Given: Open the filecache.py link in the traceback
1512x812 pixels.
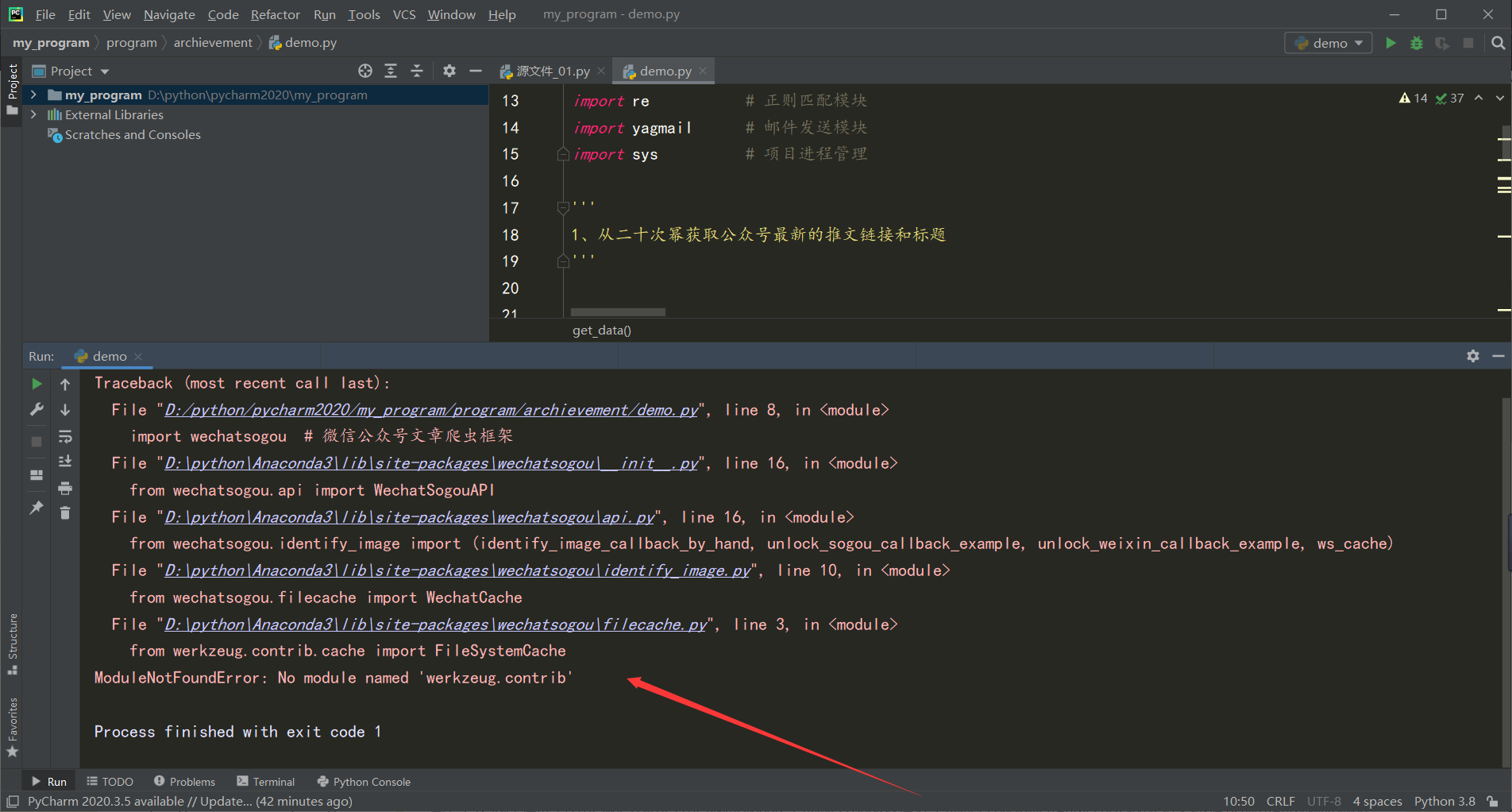Looking at the screenshot, I should coord(435,624).
